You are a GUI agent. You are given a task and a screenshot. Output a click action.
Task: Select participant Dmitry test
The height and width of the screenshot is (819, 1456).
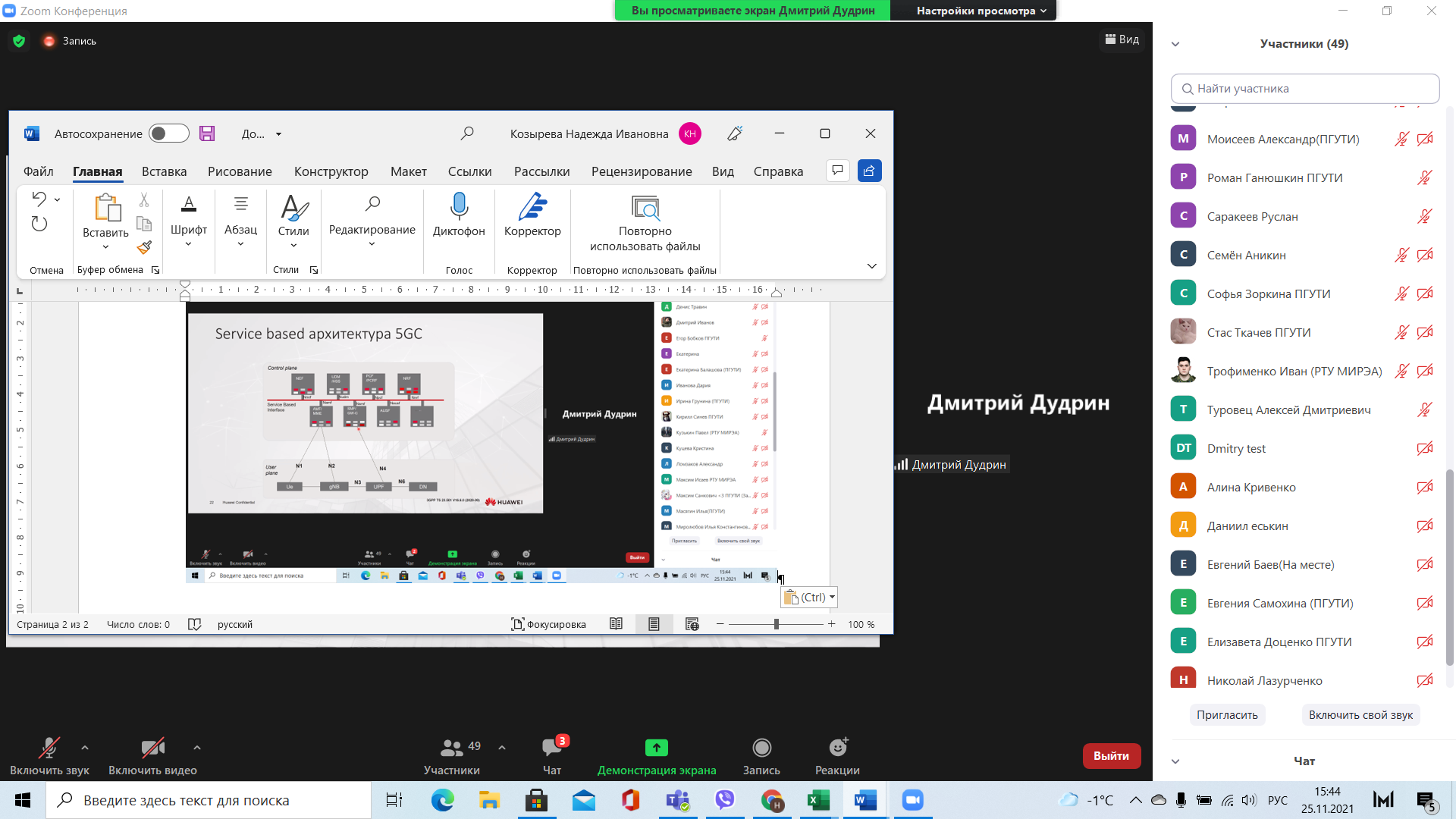click(x=1304, y=448)
